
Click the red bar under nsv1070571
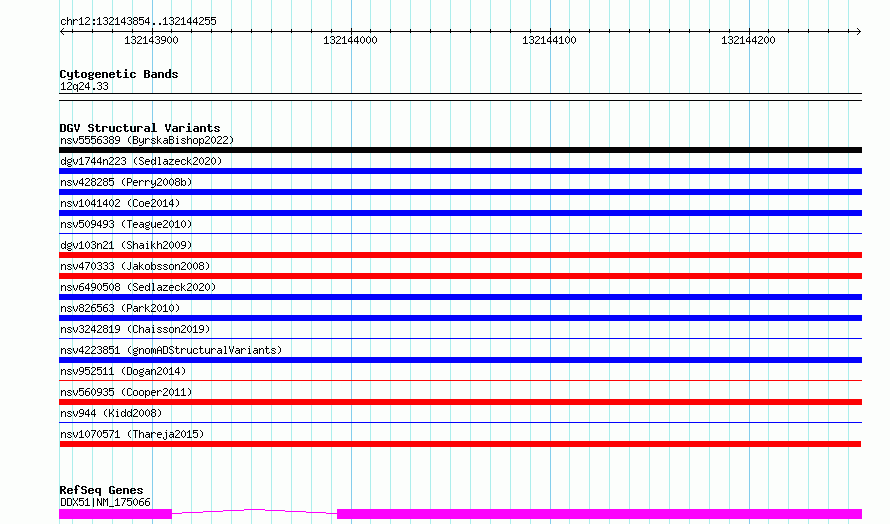coord(460,444)
